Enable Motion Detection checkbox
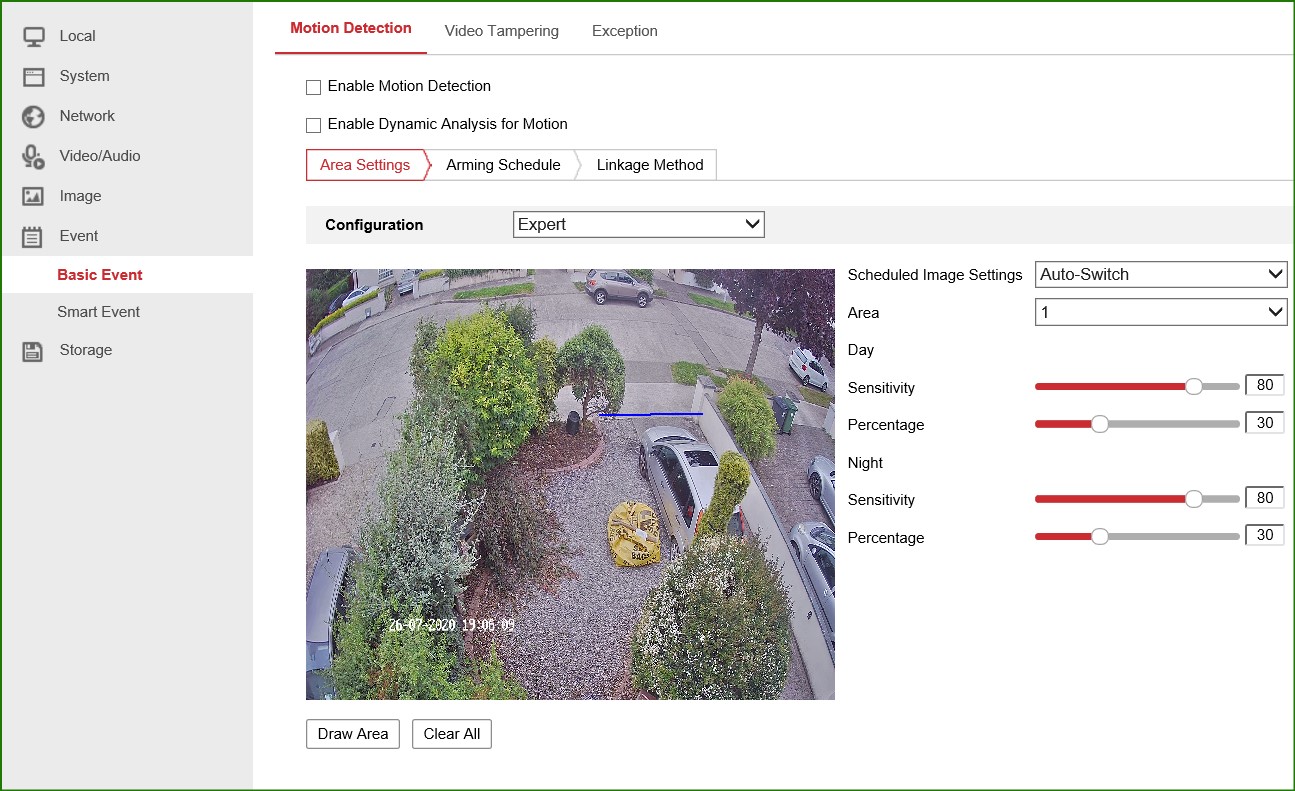This screenshot has height=791, width=1295. point(313,87)
